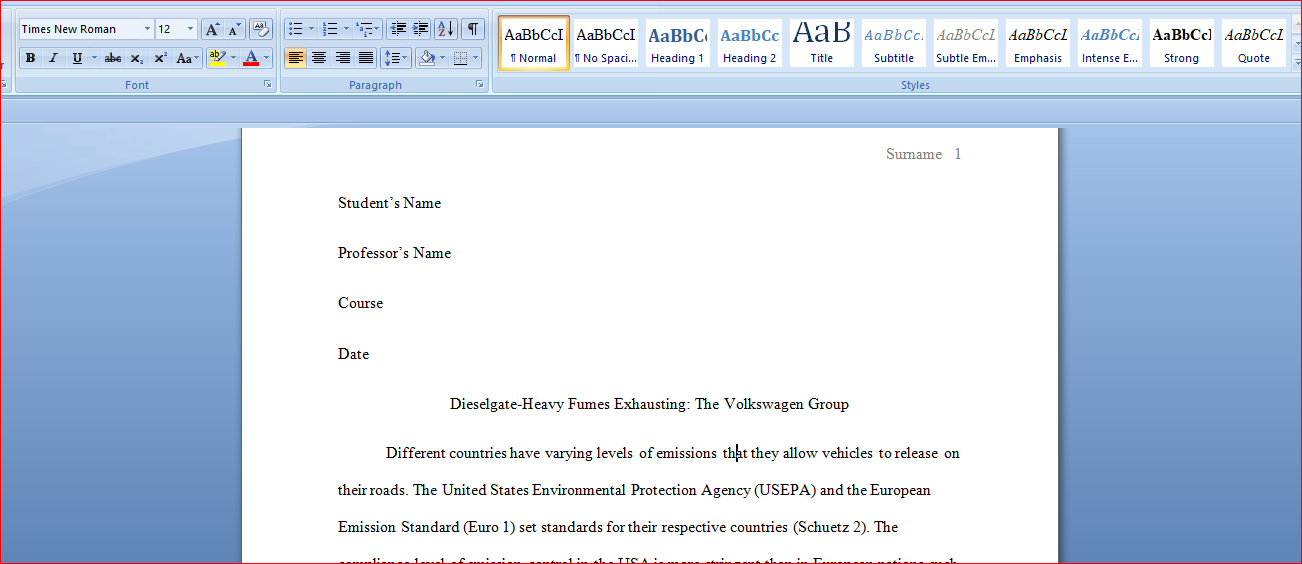Apply the Subtitle style
Viewport: 1302px width, 564px height.
click(894, 43)
